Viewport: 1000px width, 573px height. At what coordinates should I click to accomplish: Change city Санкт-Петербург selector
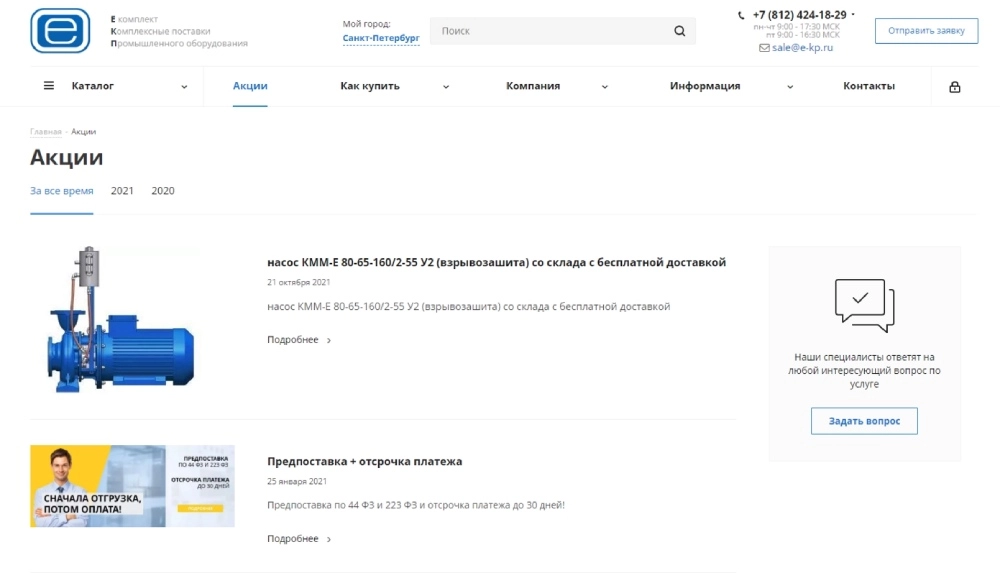[x=381, y=38]
